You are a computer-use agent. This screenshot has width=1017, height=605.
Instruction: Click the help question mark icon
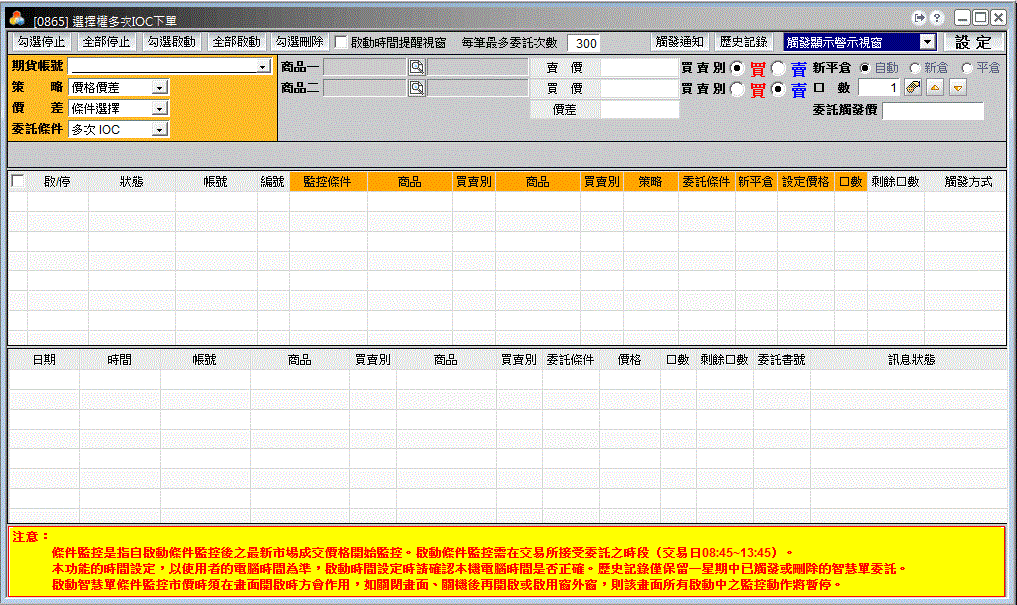pyautogui.click(x=937, y=18)
